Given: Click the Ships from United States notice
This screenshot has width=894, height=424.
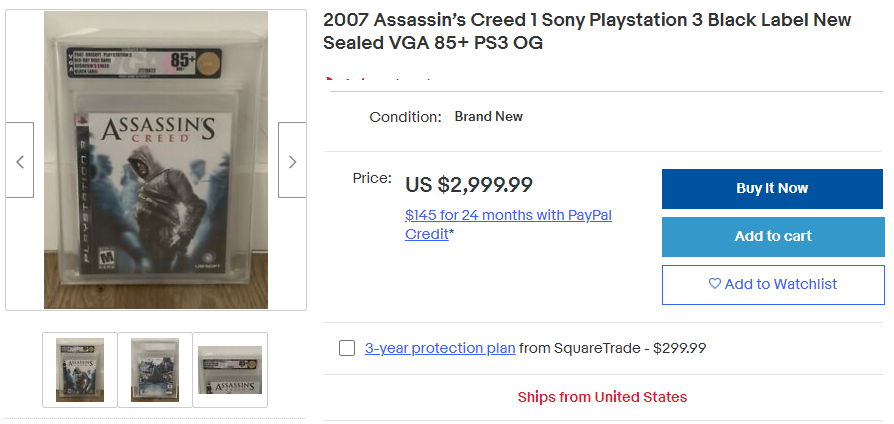Looking at the screenshot, I should [602, 397].
